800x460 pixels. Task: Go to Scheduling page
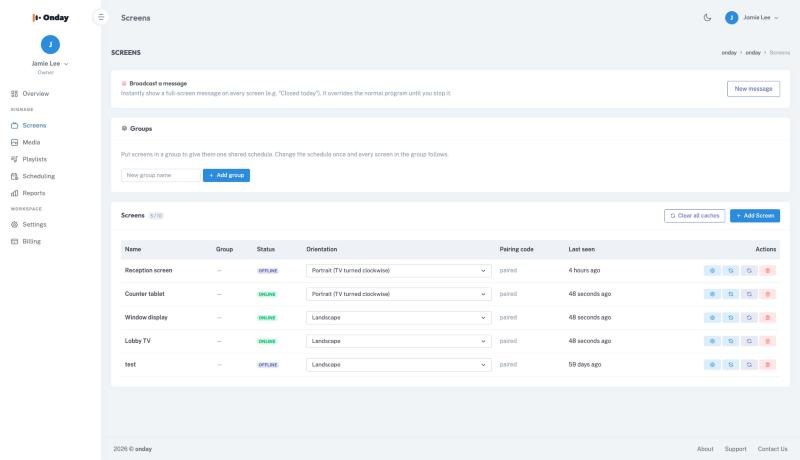tap(38, 176)
